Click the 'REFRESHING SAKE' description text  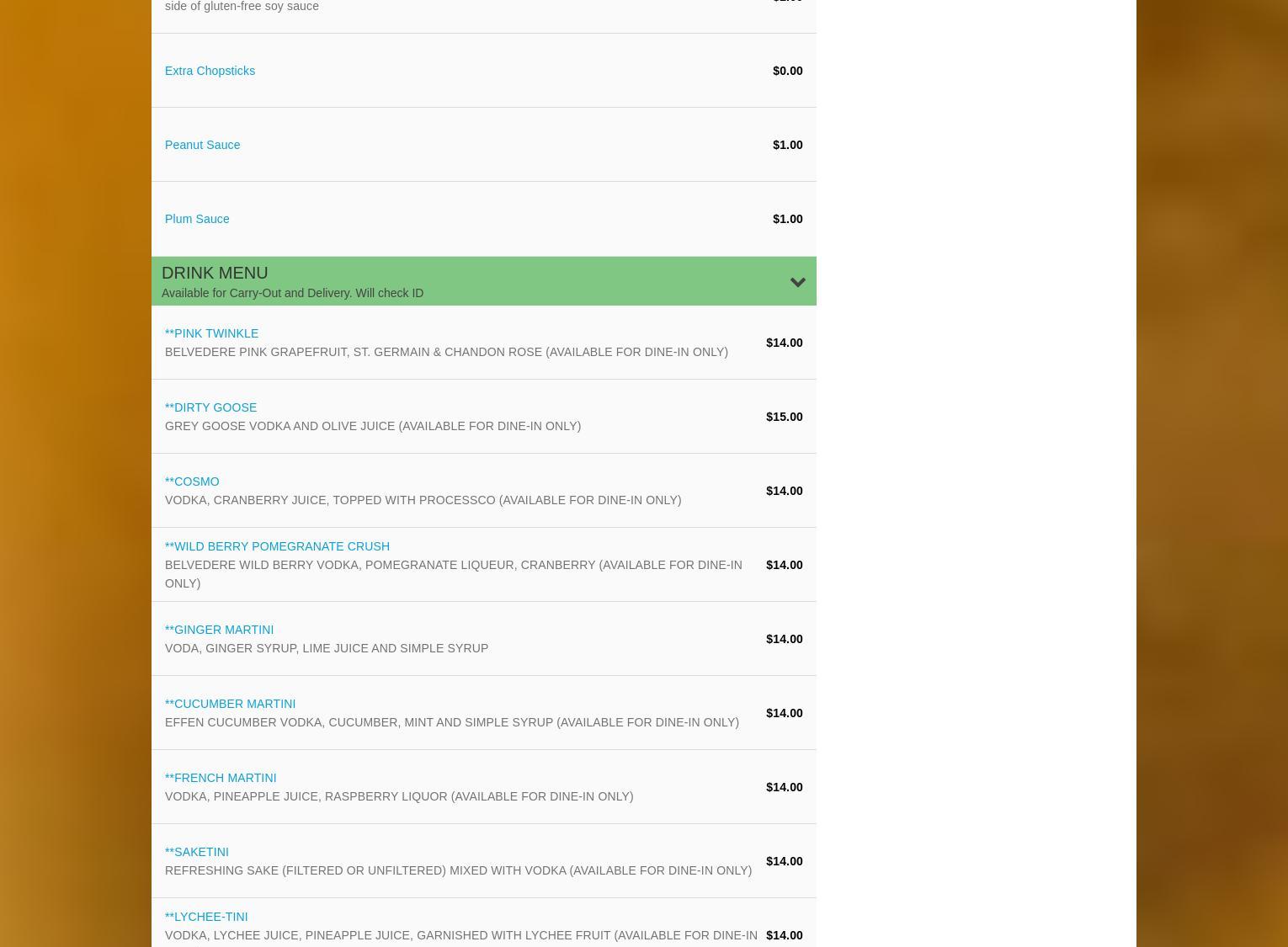(x=458, y=870)
